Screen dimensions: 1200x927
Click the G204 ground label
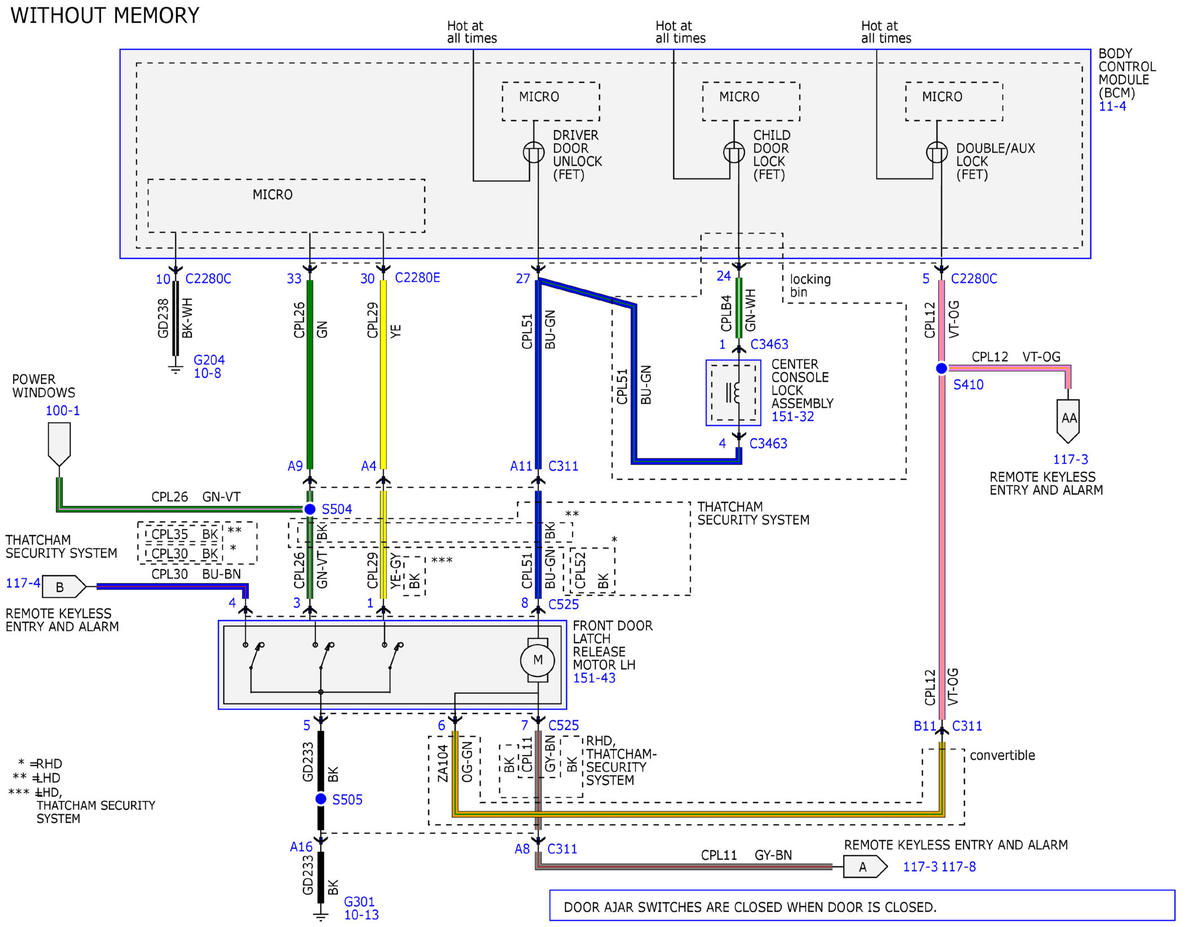(x=210, y=359)
